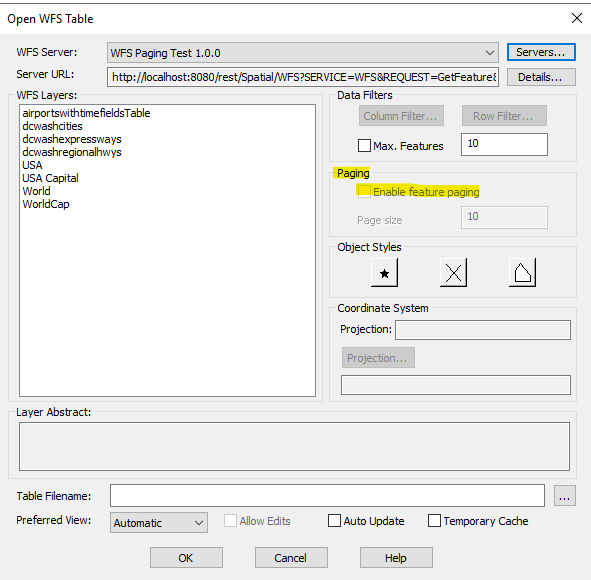Close the Open WFS Table dialog

click(577, 18)
